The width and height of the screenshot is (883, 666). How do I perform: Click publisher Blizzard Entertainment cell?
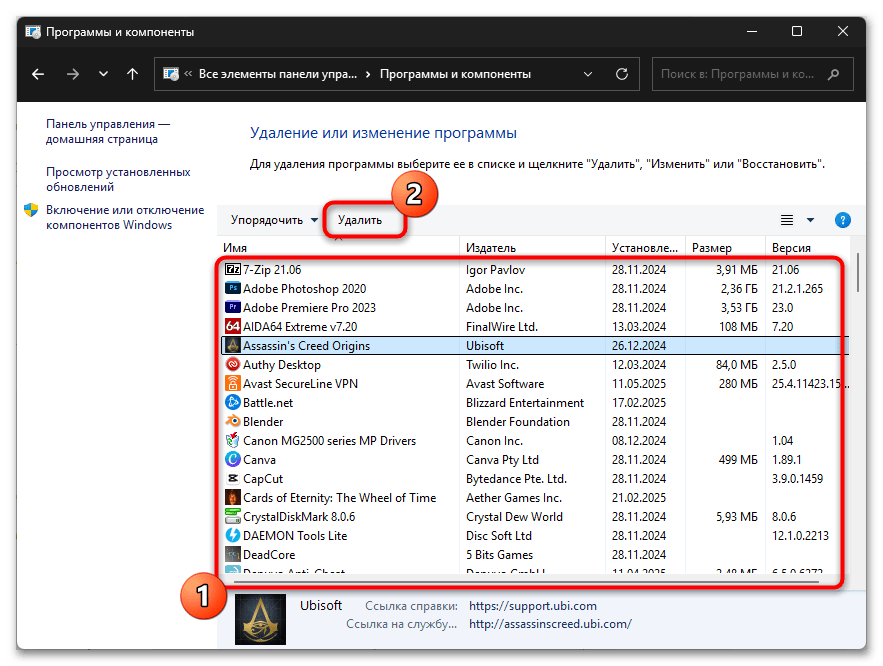coord(525,403)
